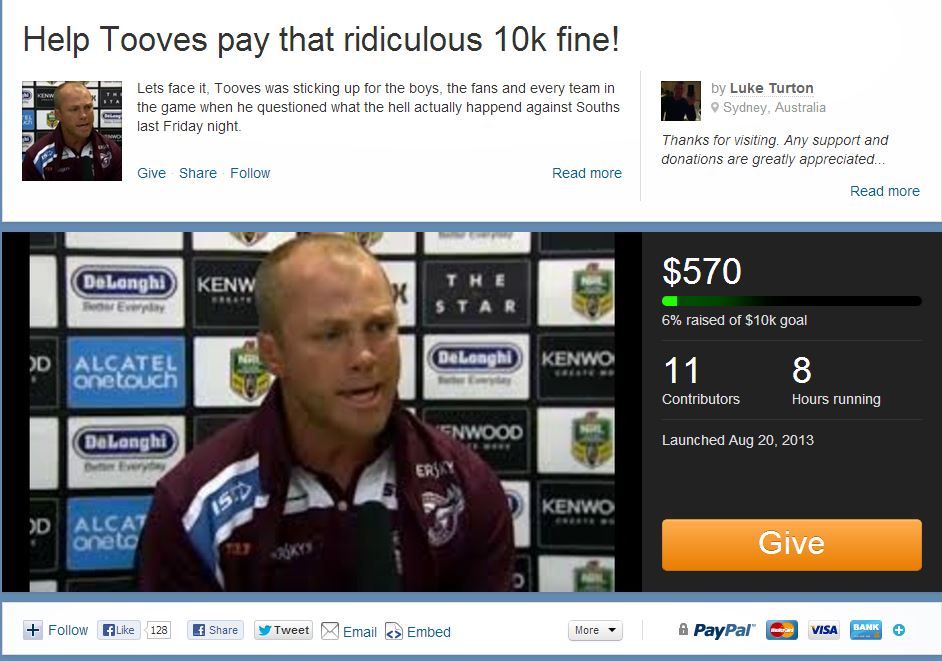Click the Facebook Share button
942x661 pixels.
coord(215,630)
